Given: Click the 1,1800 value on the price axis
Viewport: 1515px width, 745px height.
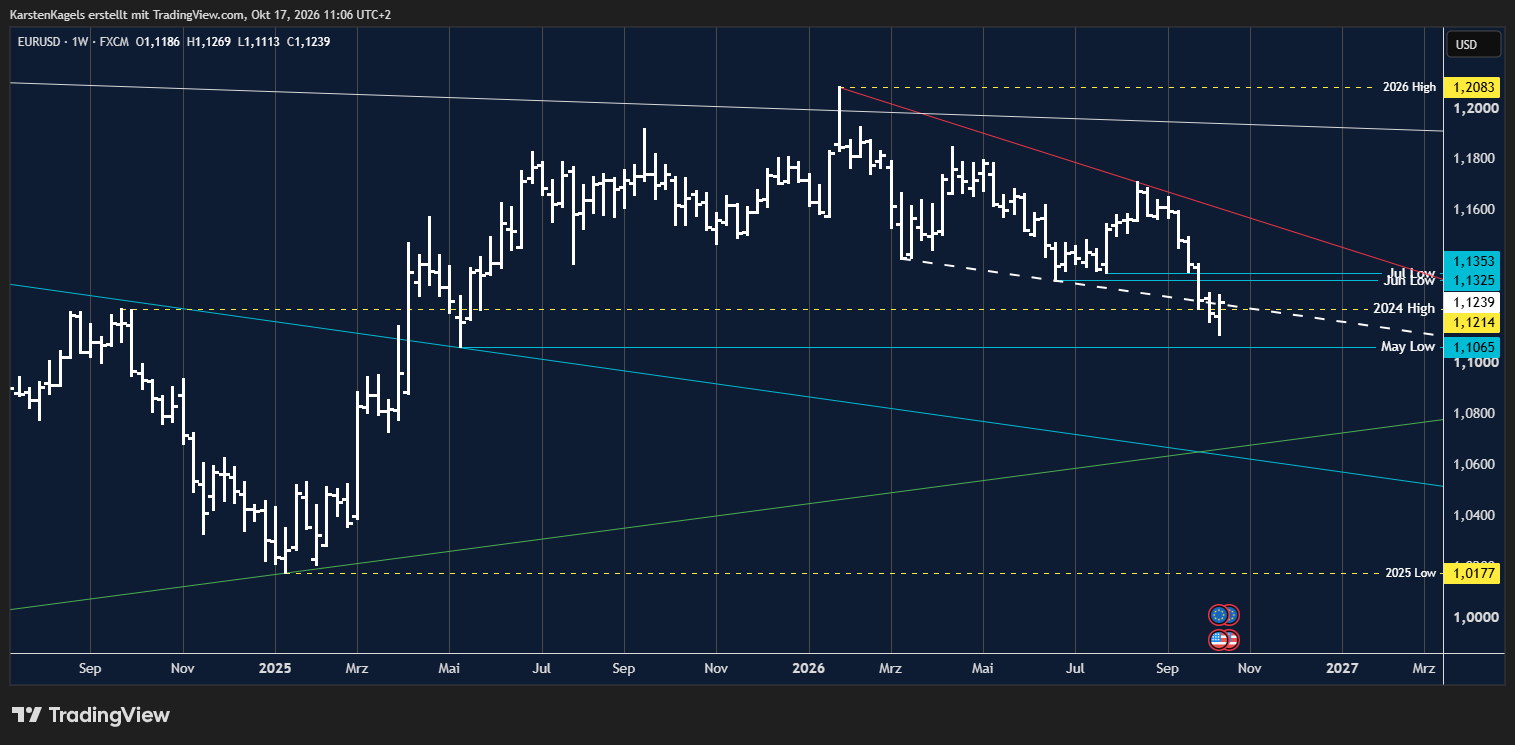Looking at the screenshot, I should point(1475,159).
